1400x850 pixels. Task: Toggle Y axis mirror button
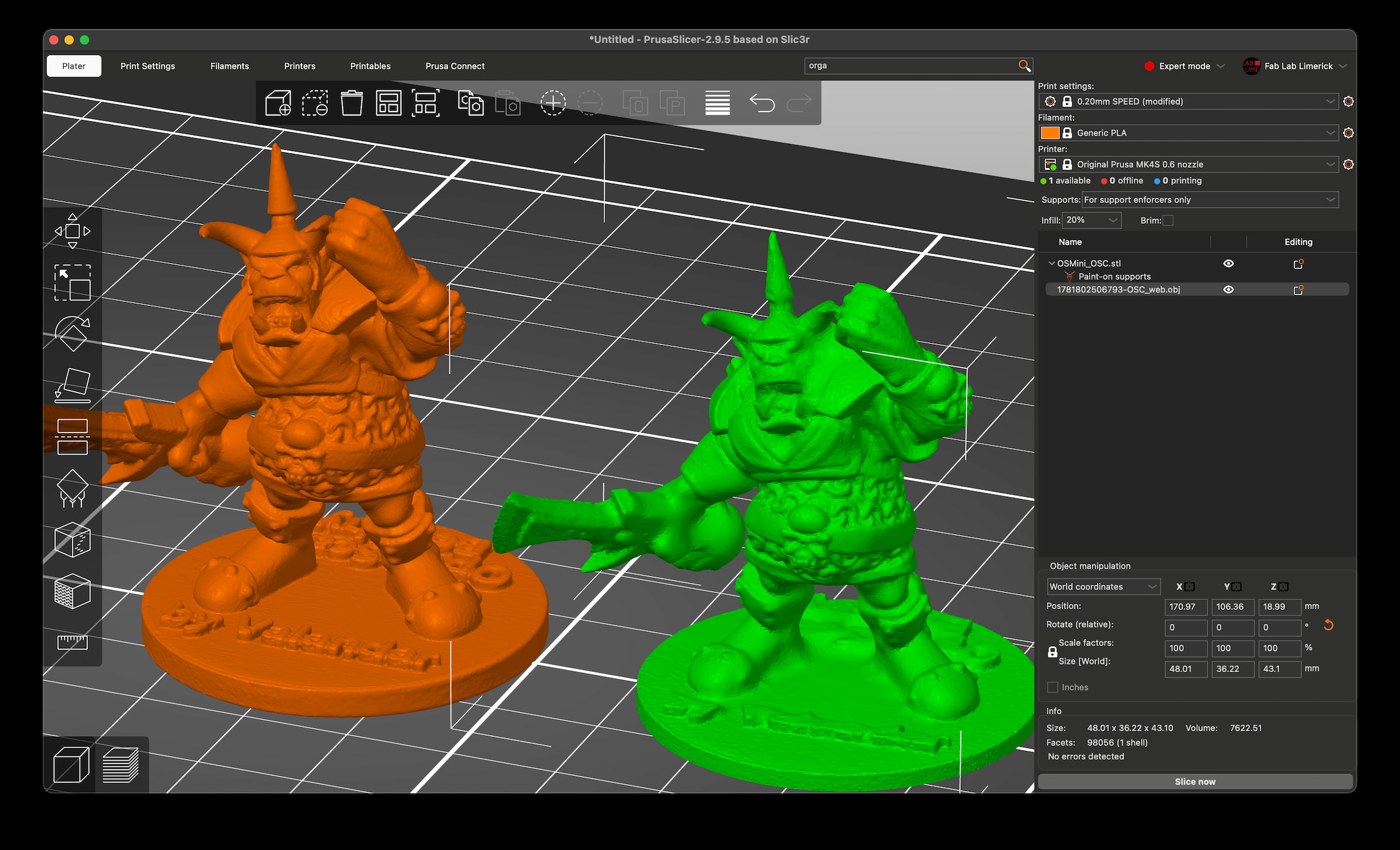pyautogui.click(x=1237, y=586)
